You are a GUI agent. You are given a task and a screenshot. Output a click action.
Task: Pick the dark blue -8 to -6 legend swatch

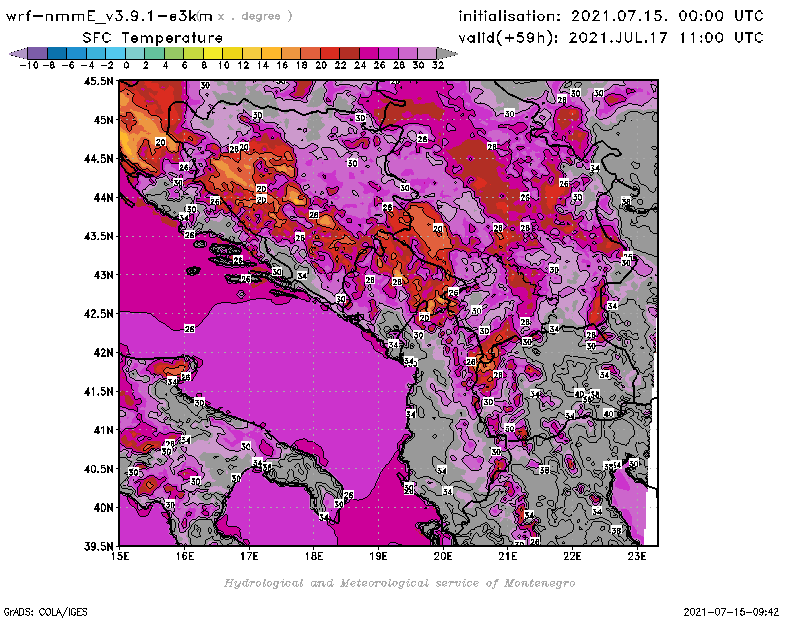pos(57,53)
